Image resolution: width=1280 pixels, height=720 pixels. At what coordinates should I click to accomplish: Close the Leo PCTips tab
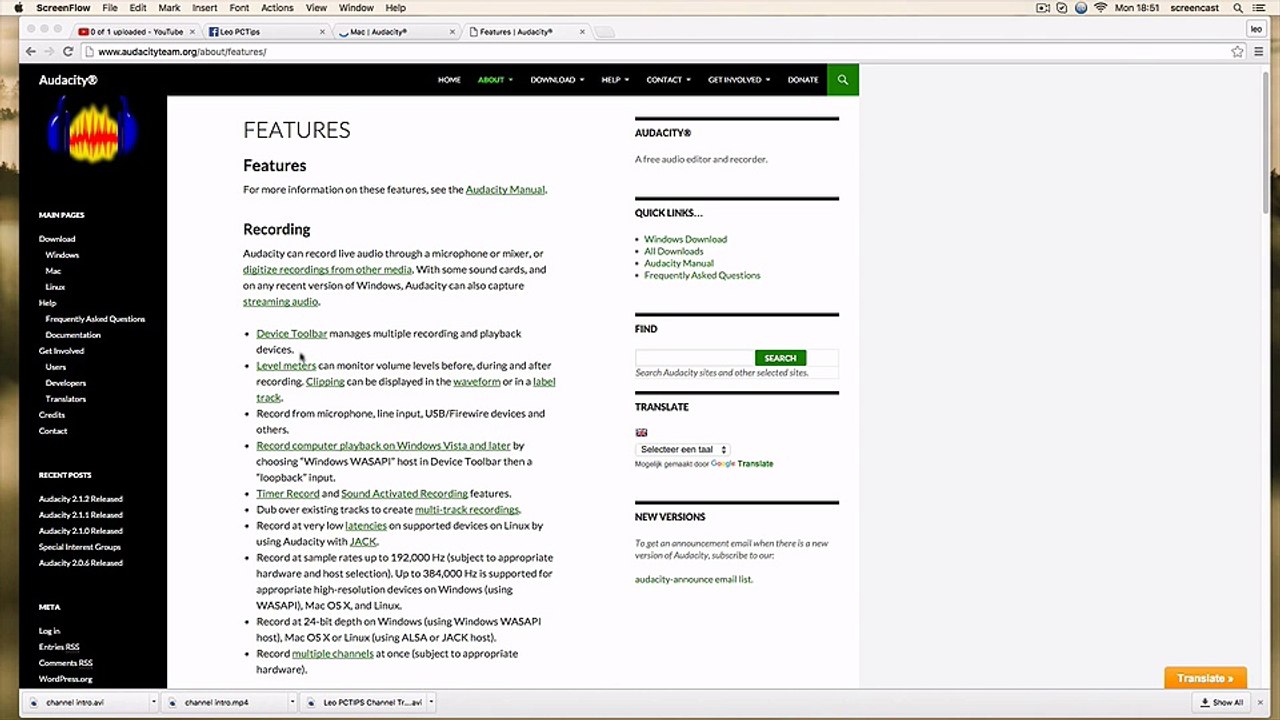322,32
